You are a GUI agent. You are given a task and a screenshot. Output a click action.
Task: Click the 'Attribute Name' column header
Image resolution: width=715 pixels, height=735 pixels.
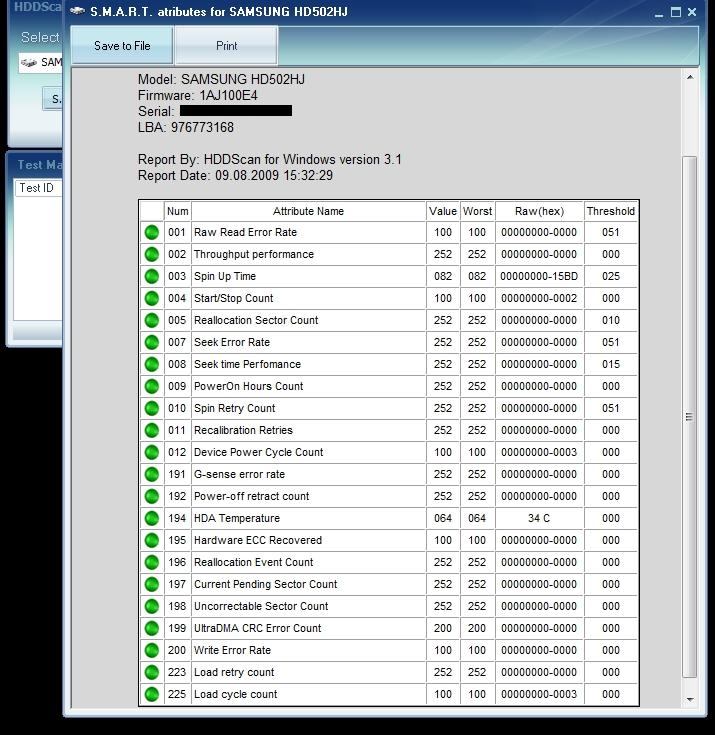tap(308, 211)
